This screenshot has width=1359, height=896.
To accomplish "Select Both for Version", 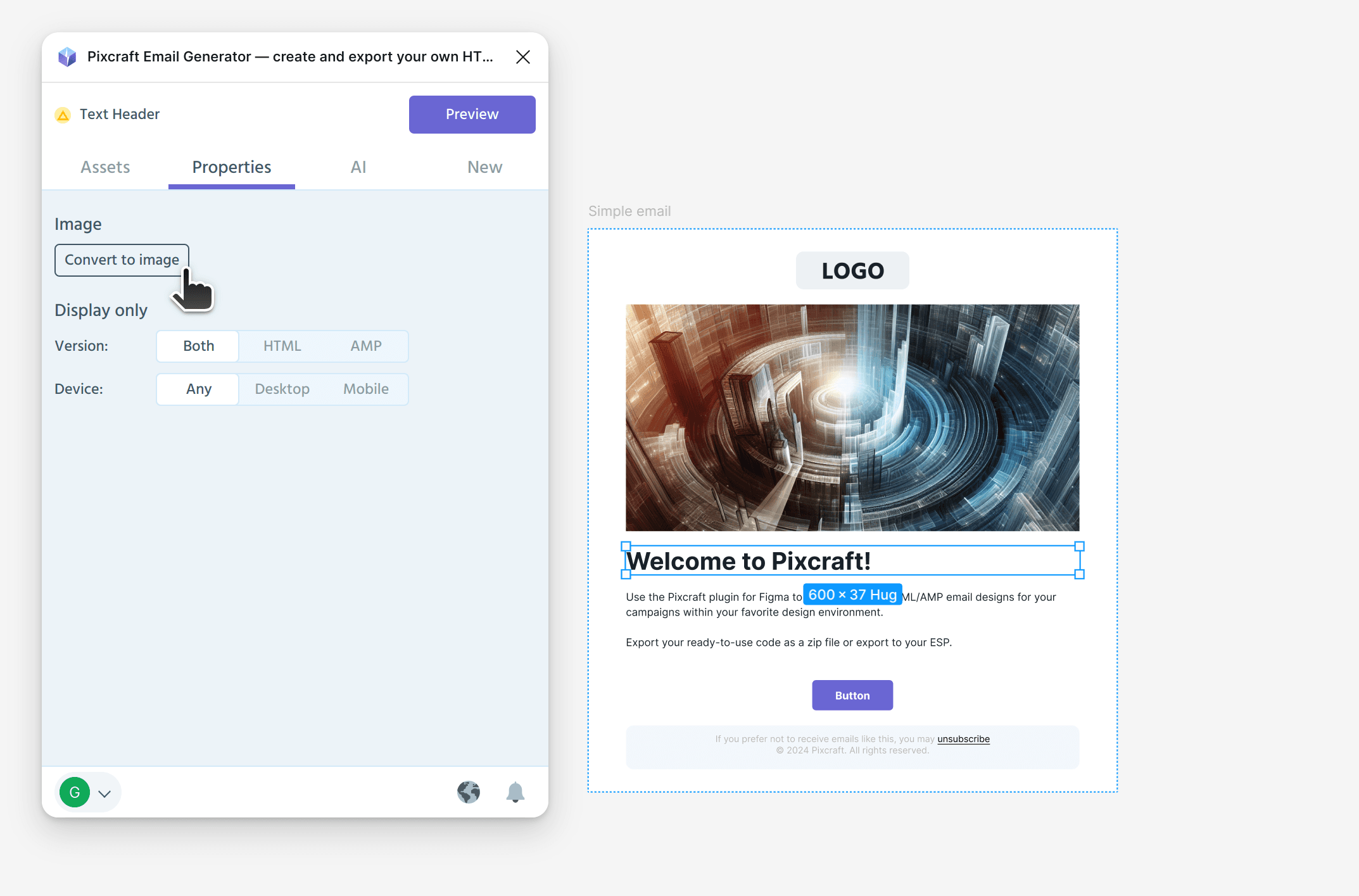I will [x=198, y=346].
